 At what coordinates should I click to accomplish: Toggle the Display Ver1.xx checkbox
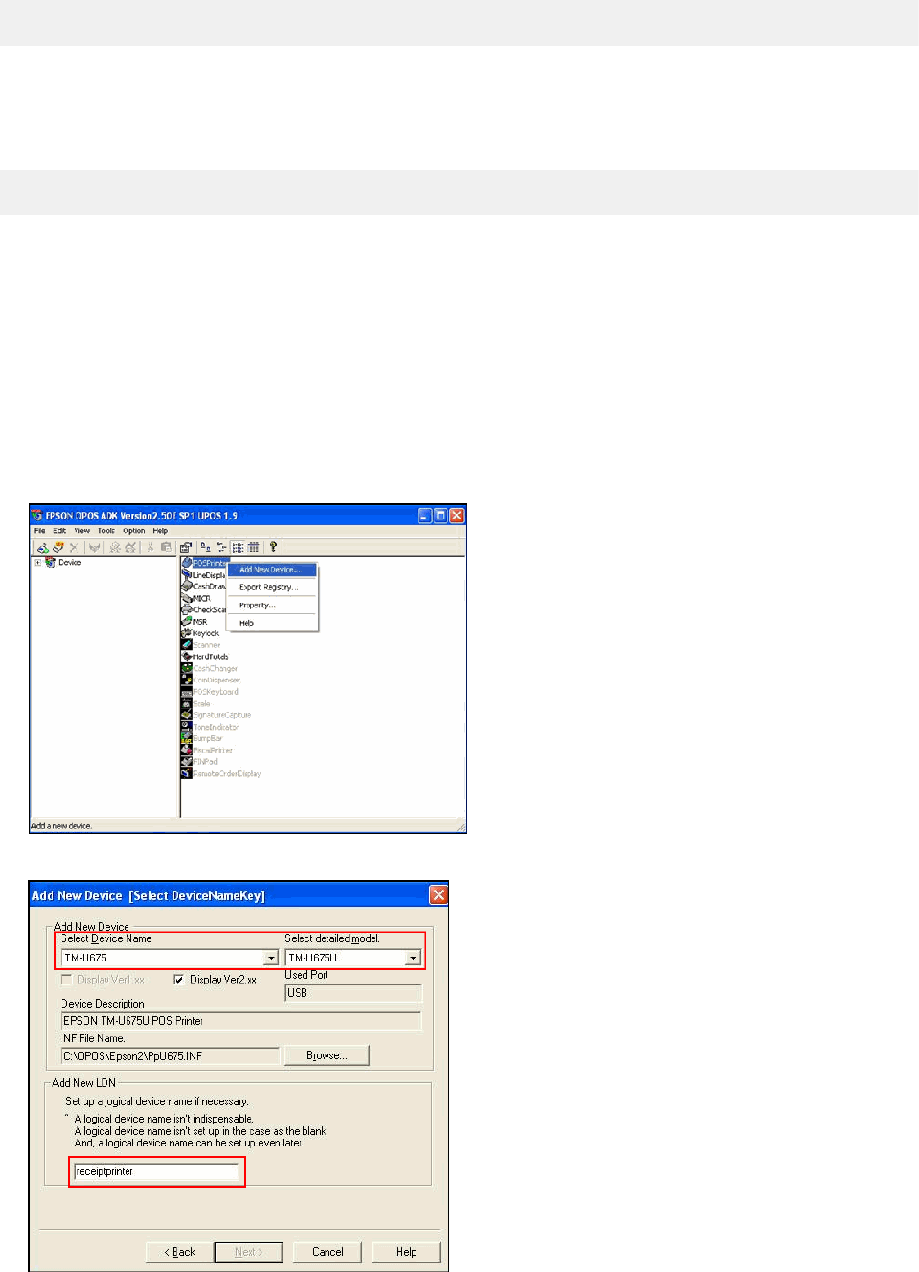coord(68,980)
